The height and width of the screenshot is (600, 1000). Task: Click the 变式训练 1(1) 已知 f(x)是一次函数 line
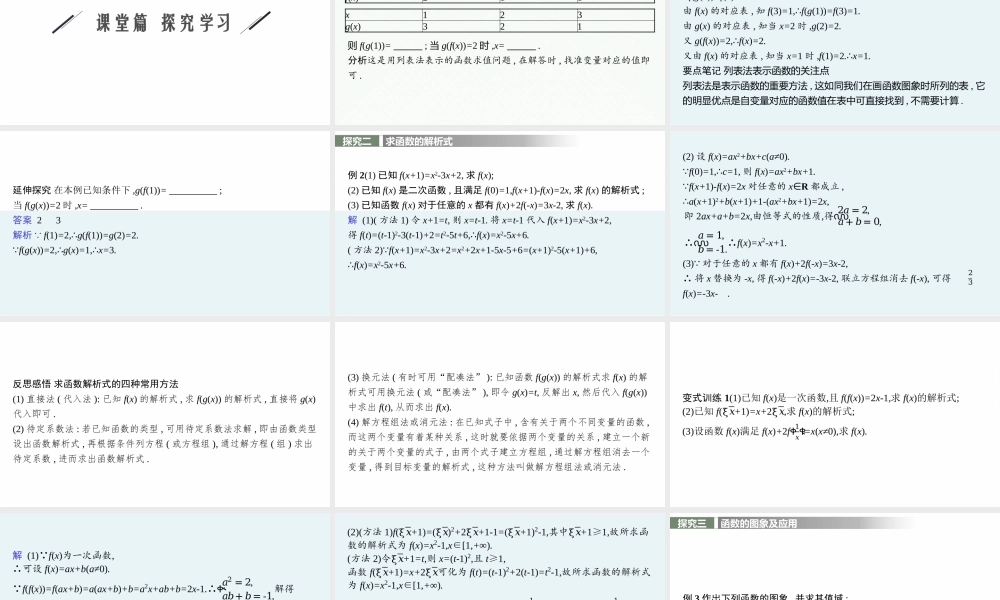click(821, 398)
